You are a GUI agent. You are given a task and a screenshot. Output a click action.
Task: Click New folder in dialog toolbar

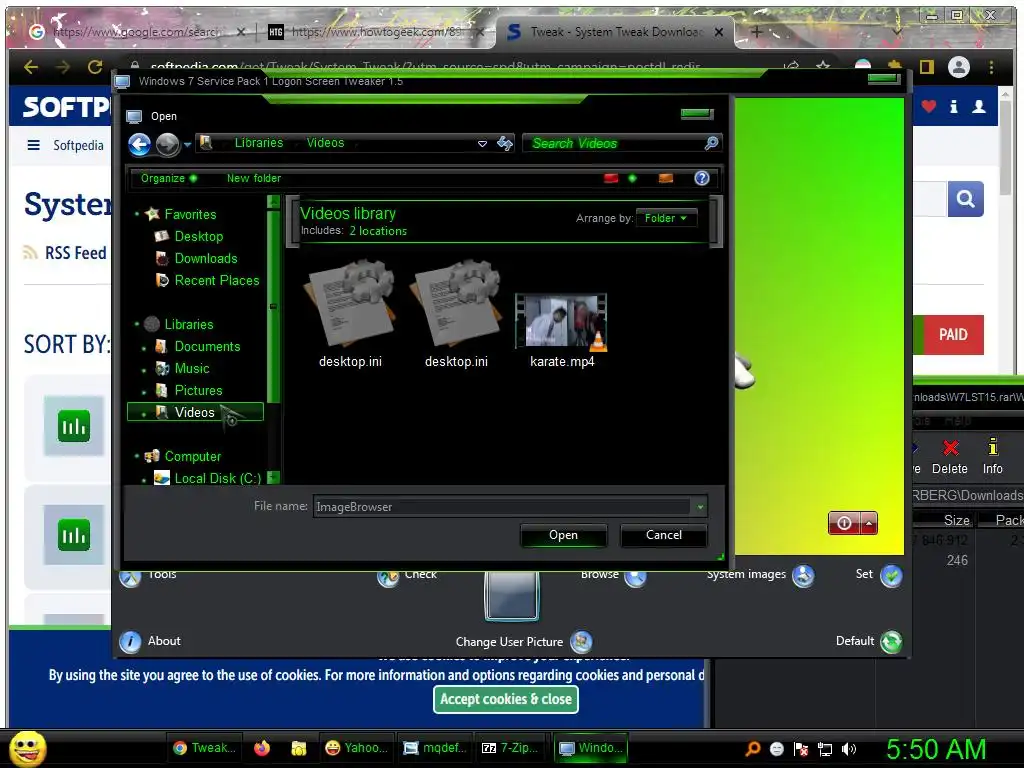tap(253, 178)
